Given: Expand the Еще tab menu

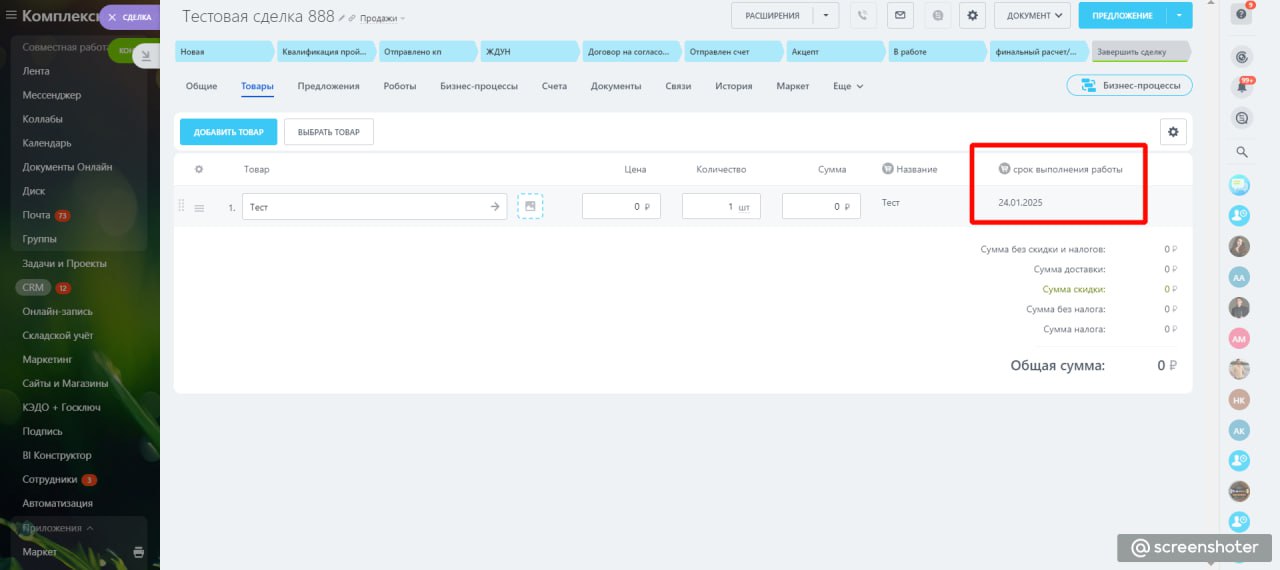Looking at the screenshot, I should coord(848,86).
